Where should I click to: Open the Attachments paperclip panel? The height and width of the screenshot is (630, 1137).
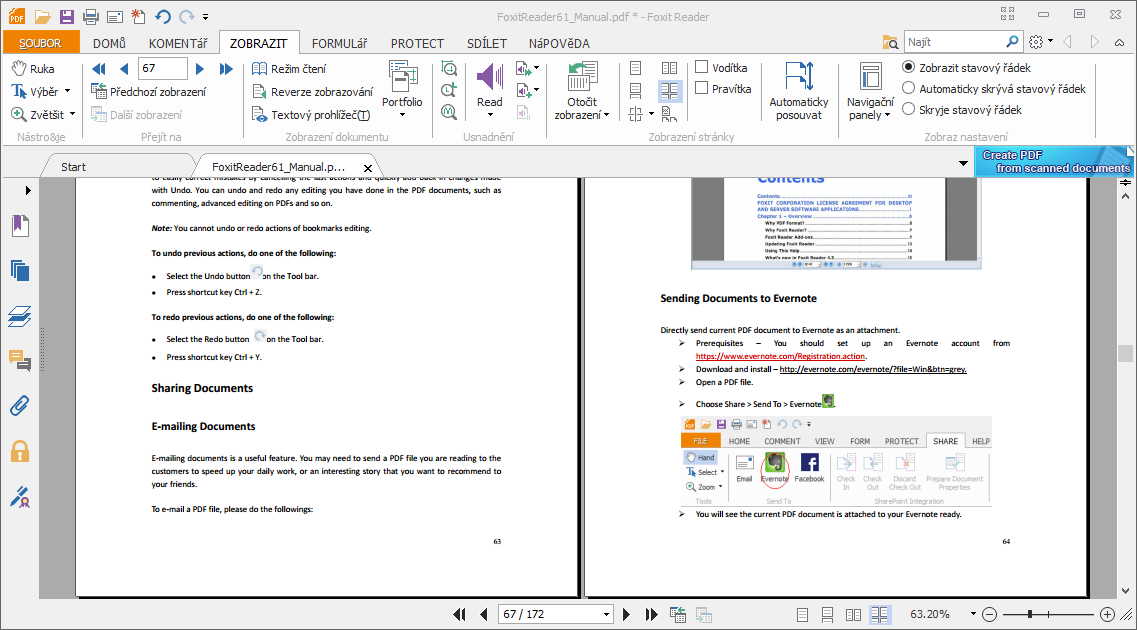[x=20, y=405]
